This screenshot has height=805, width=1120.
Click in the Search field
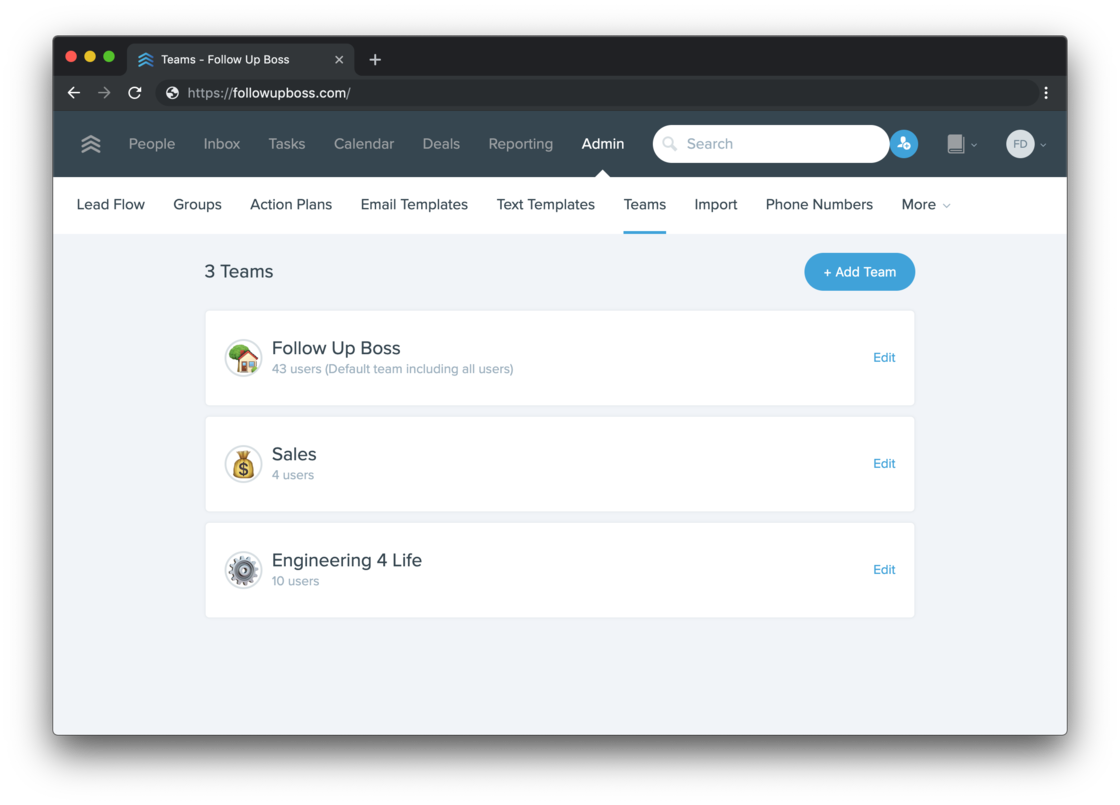click(771, 144)
